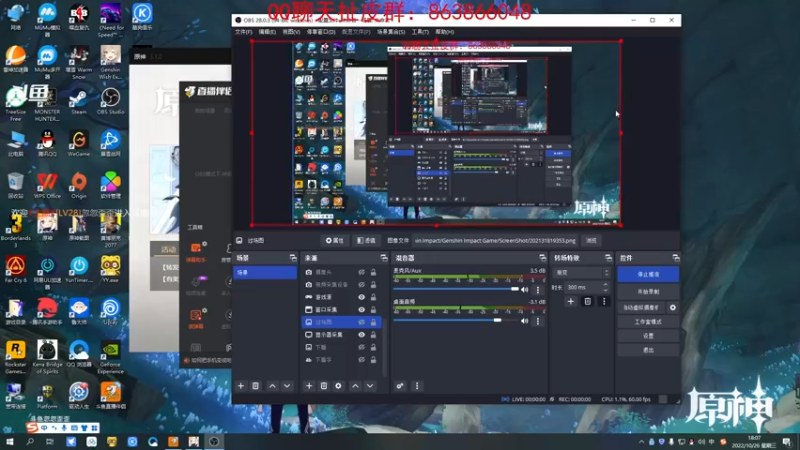Launch WeGame from the desktop
This screenshot has height=450, width=800.
point(79,143)
